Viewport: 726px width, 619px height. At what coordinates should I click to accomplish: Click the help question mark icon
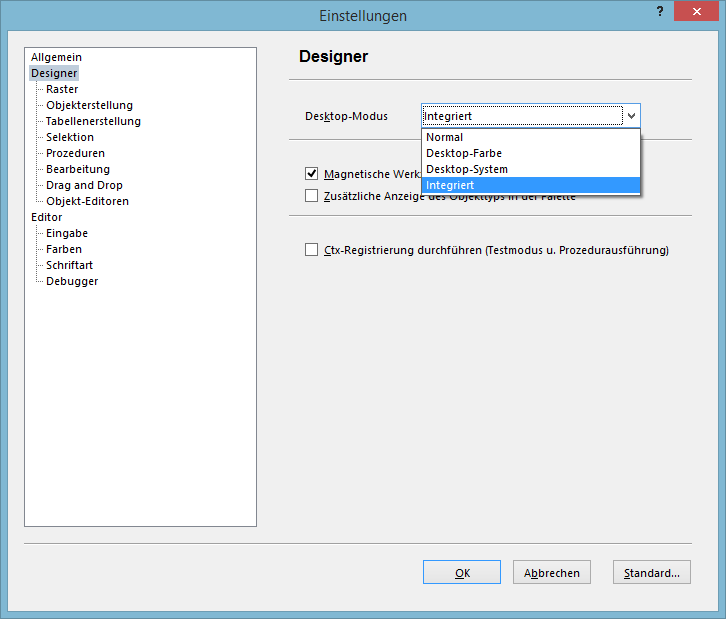(x=660, y=11)
